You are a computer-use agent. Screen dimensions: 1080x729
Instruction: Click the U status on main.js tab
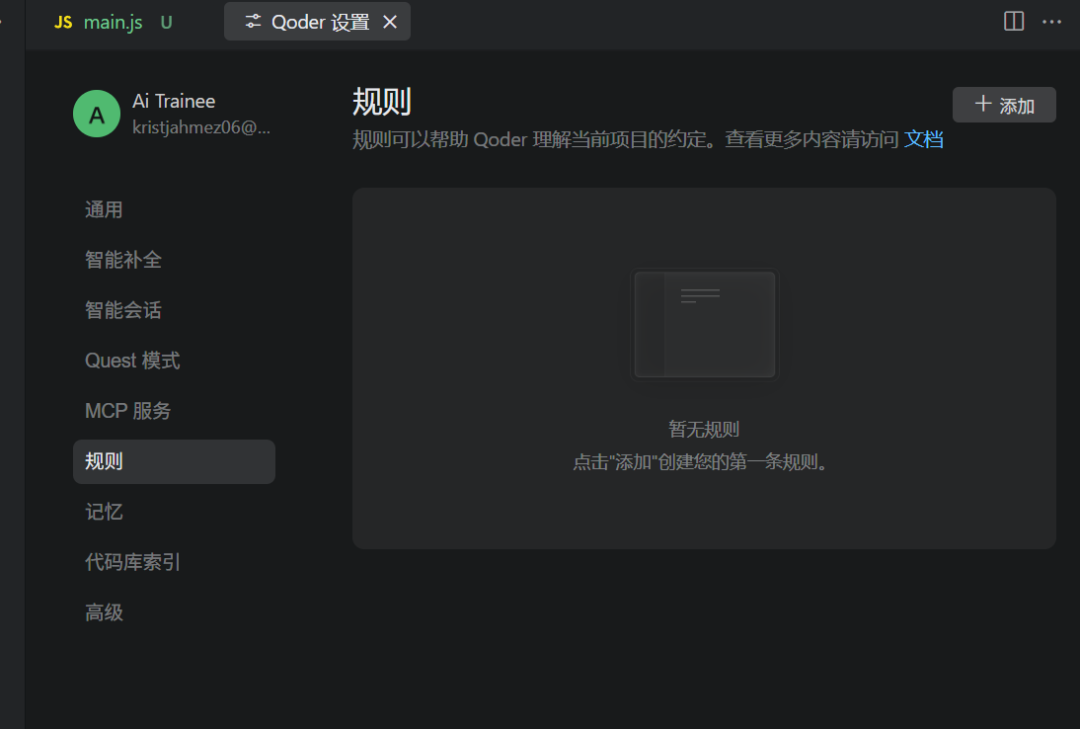tap(166, 22)
